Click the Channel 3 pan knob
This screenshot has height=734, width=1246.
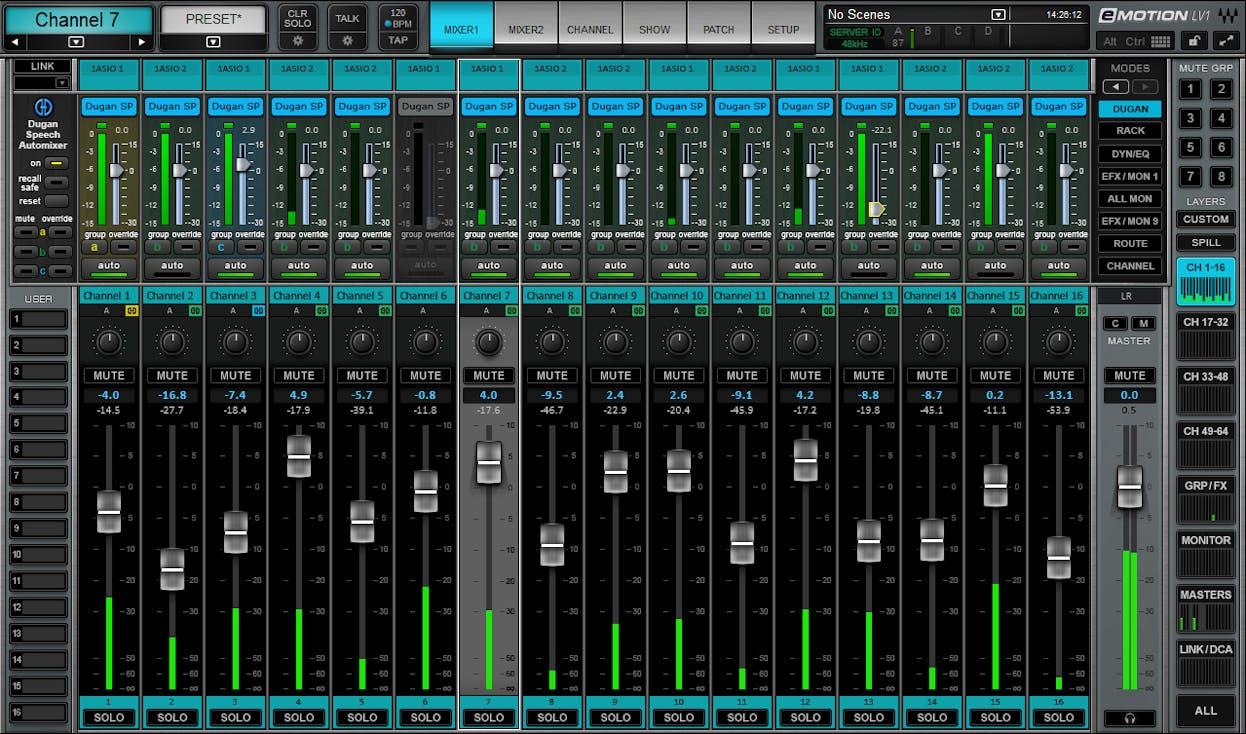pos(236,343)
